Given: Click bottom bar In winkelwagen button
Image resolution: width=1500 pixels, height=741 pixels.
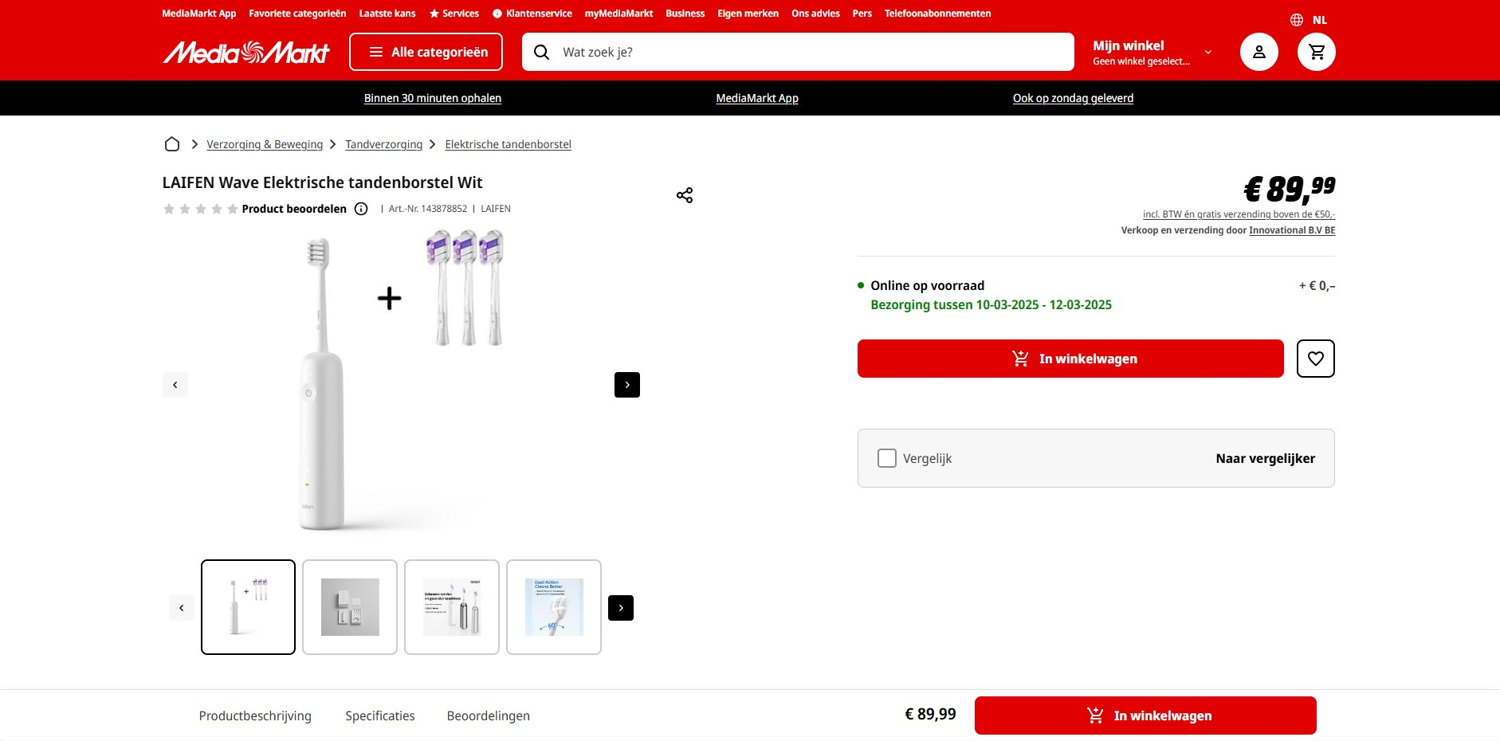Looking at the screenshot, I should point(1145,716).
